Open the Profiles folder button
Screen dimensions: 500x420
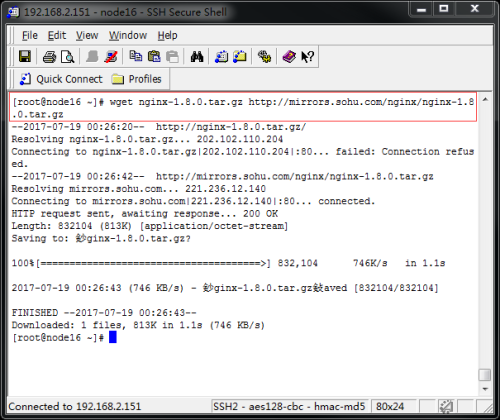tap(137, 79)
